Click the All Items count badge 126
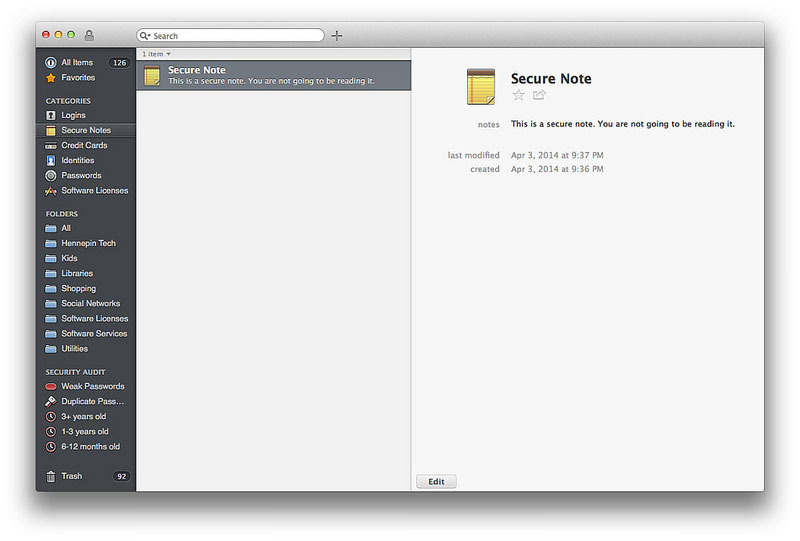The height and width of the screenshot is (541, 800). coord(119,62)
